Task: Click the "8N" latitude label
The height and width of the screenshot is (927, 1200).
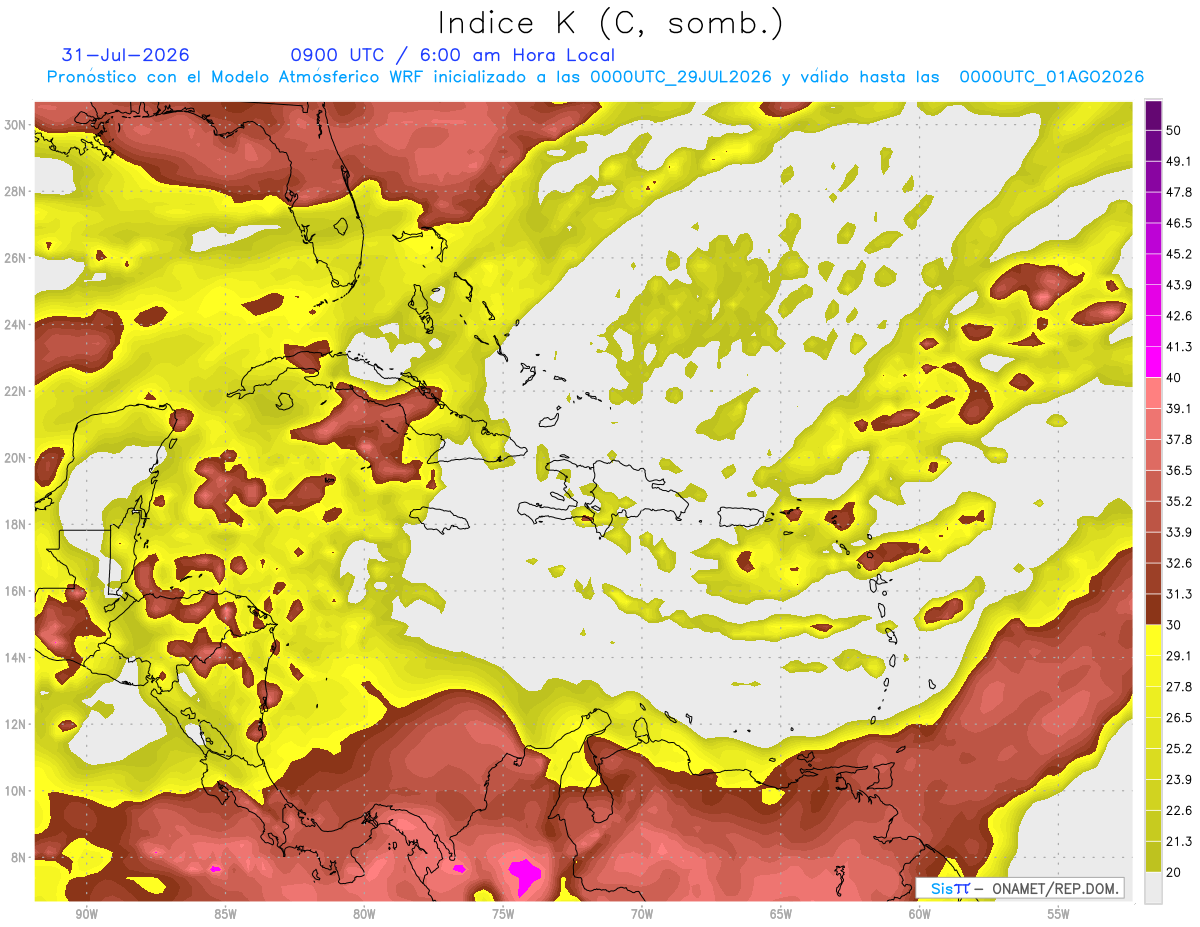Action: click(19, 858)
